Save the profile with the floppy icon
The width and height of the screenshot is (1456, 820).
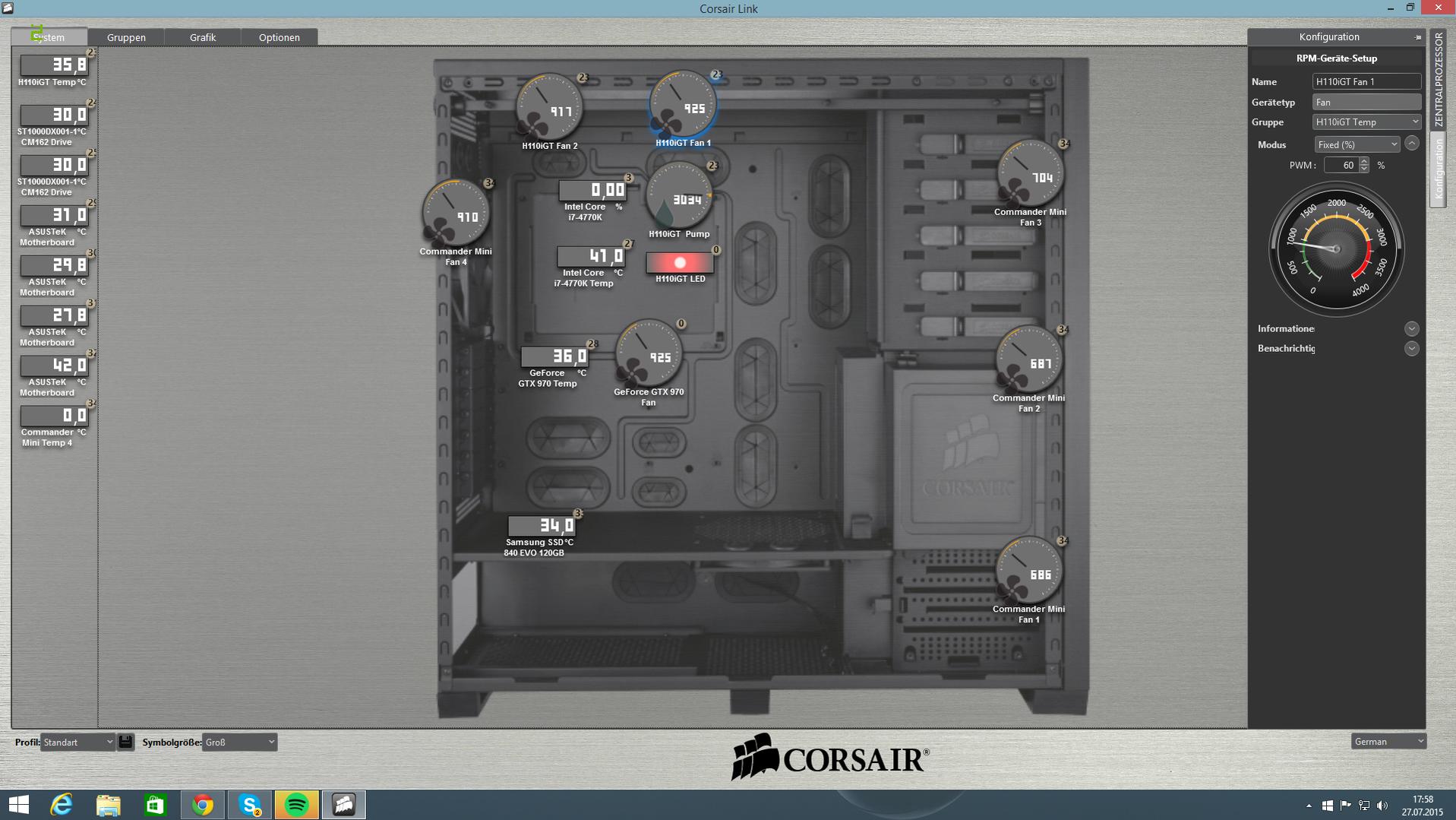[x=126, y=742]
